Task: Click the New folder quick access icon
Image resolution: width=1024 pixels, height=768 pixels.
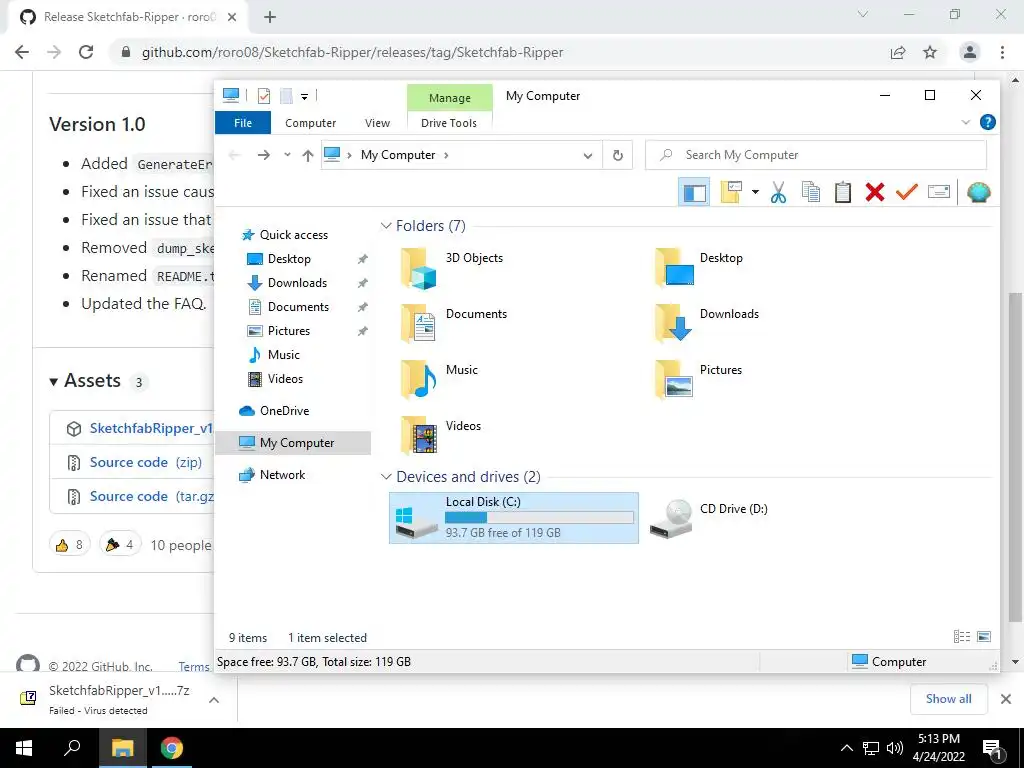Action: coord(286,96)
